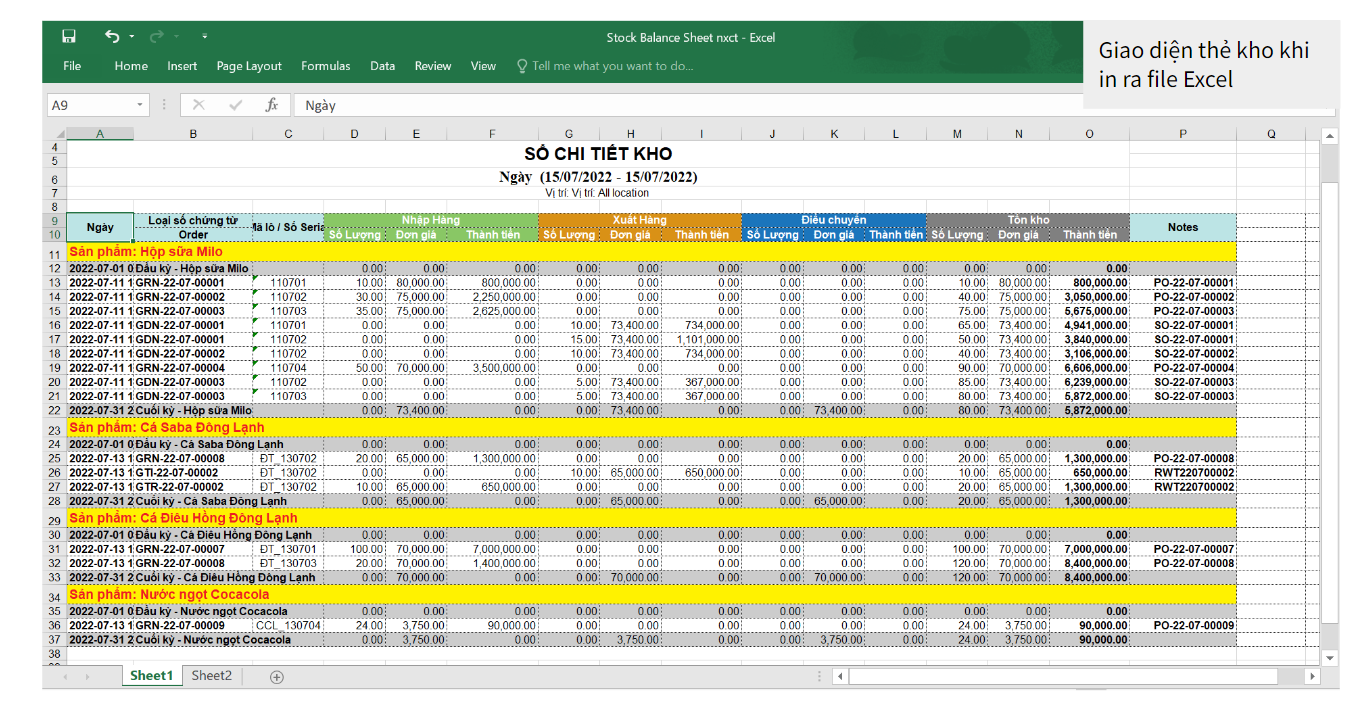Open the Insert Function fx dialog

(271, 105)
